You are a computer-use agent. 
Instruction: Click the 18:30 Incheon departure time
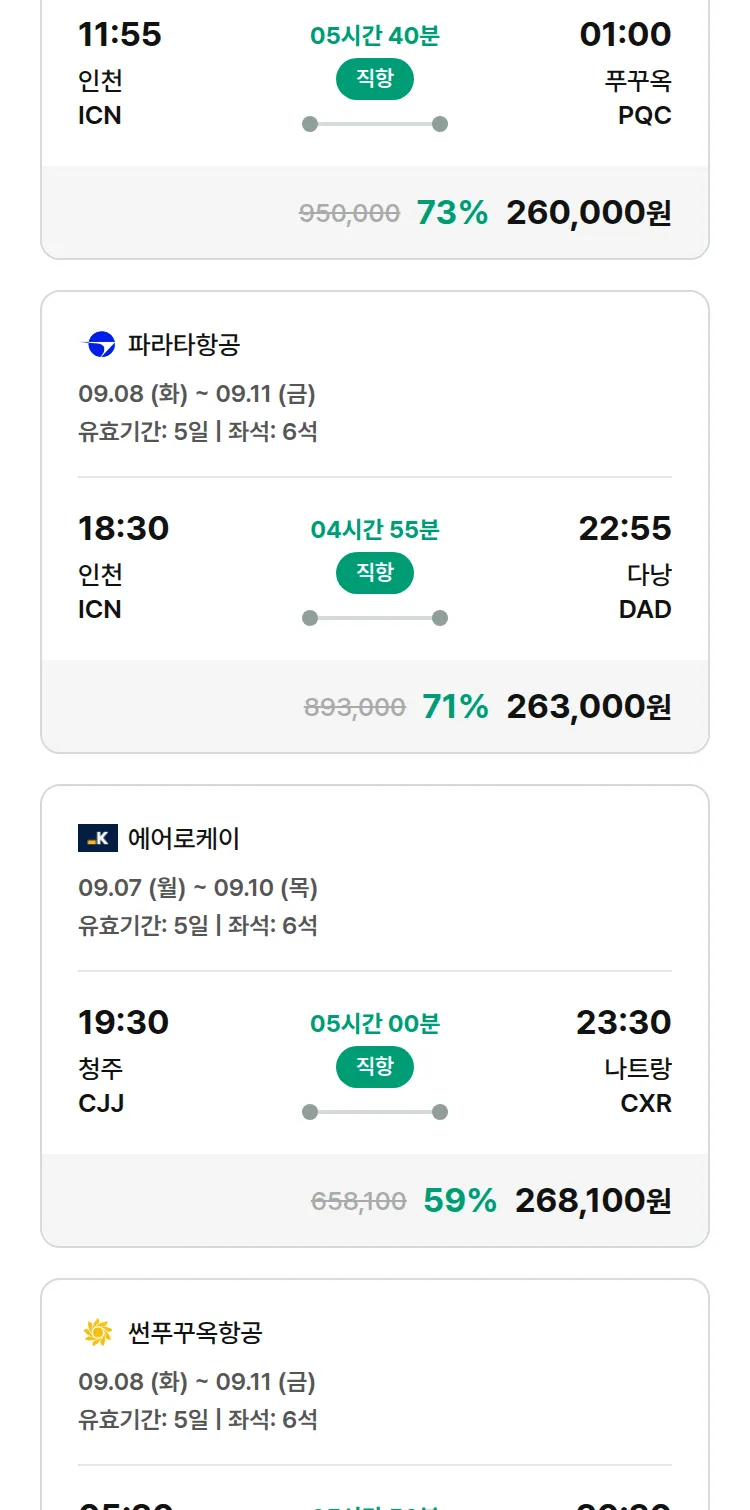click(x=124, y=528)
